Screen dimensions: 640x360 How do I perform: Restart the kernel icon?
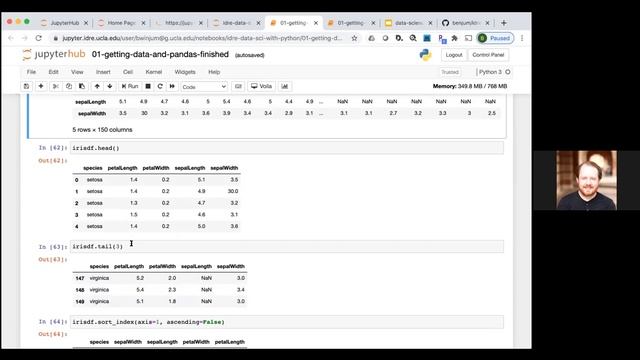160,86
